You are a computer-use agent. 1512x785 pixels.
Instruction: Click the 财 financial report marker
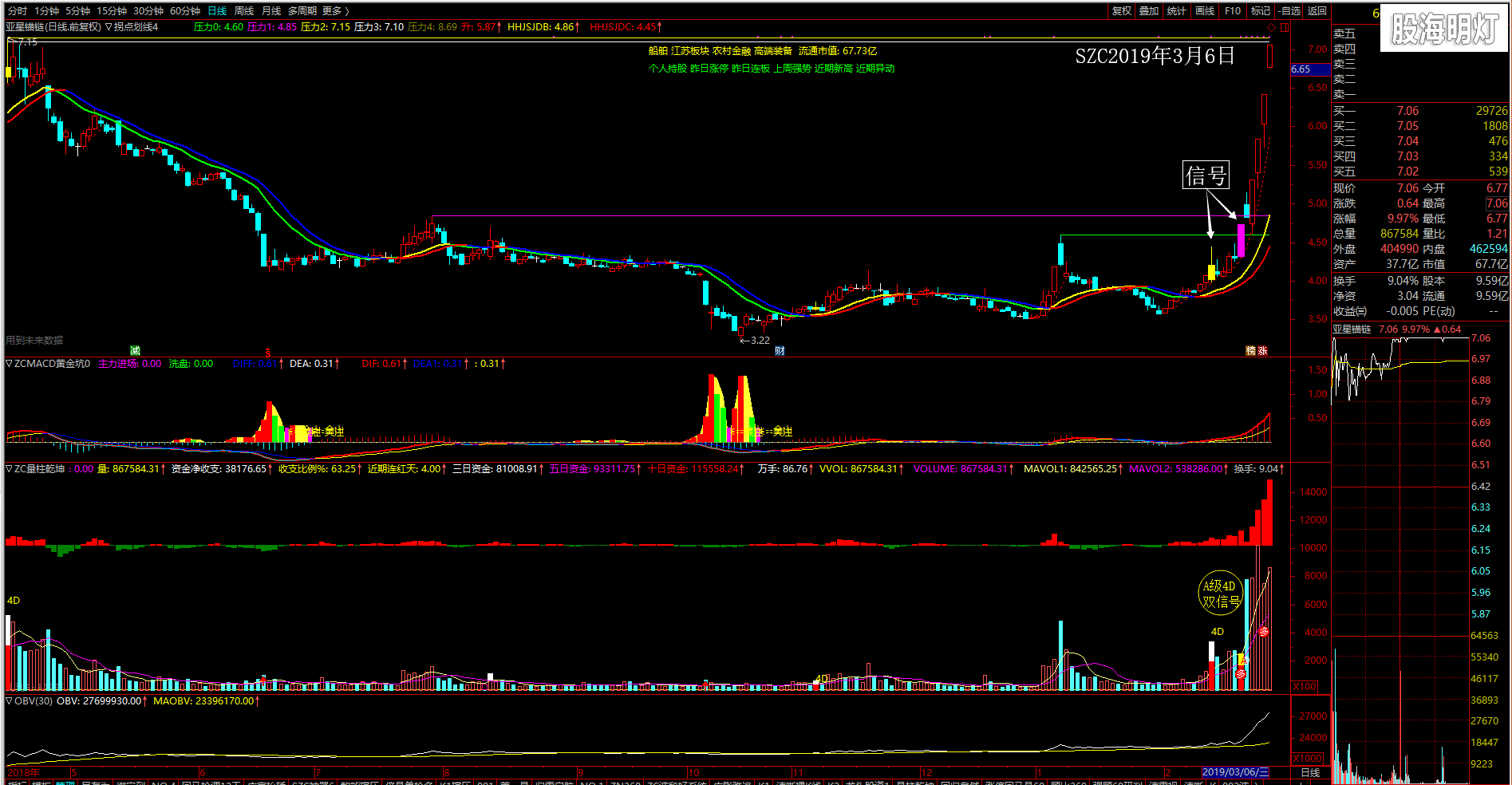(780, 351)
